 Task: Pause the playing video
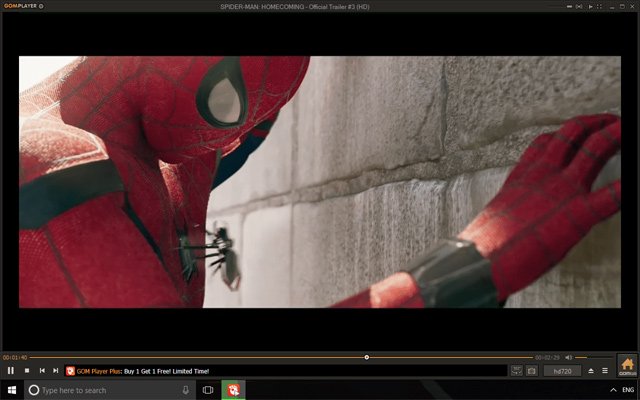point(11,371)
